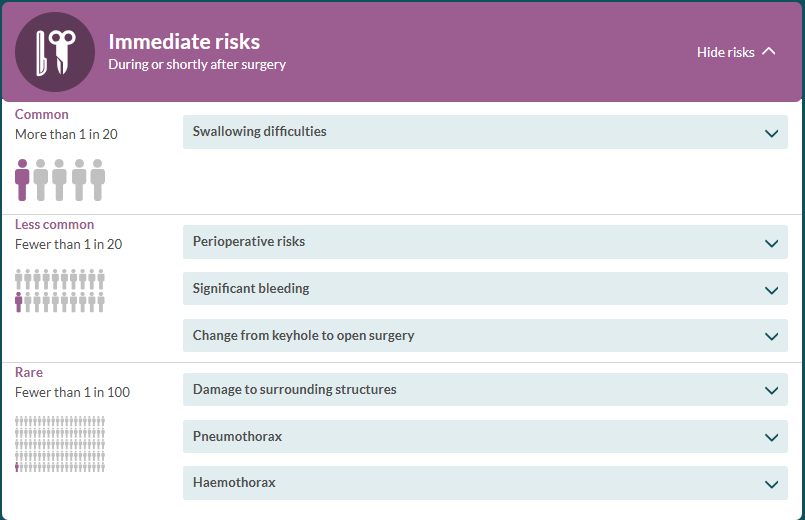This screenshot has height=520, width=805.
Task: Expand the Perioperative risks row
Action: click(x=485, y=242)
